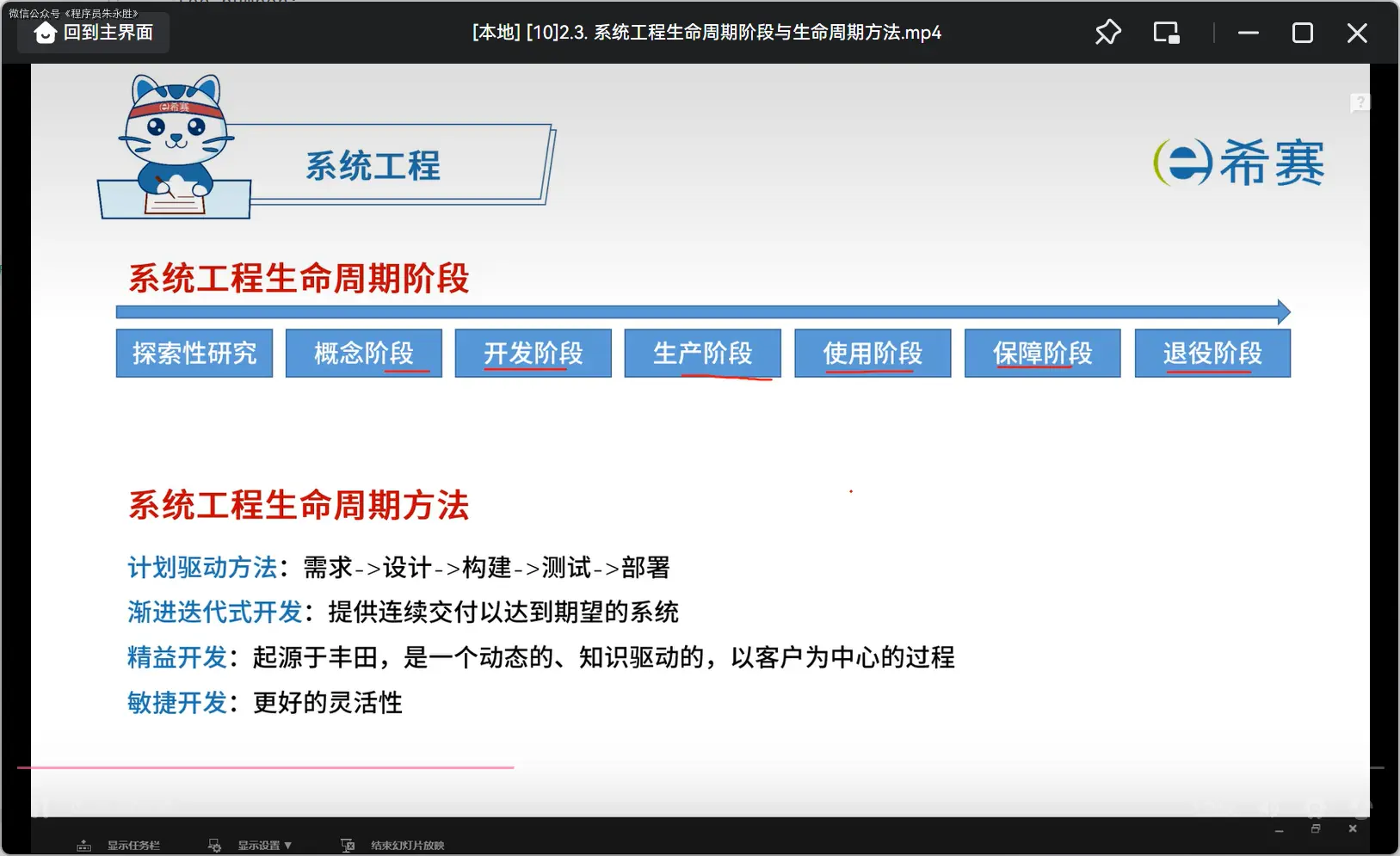This screenshot has width=1400, height=856.
Task: Click the 探索性研究 stage box
Action: click(194, 353)
